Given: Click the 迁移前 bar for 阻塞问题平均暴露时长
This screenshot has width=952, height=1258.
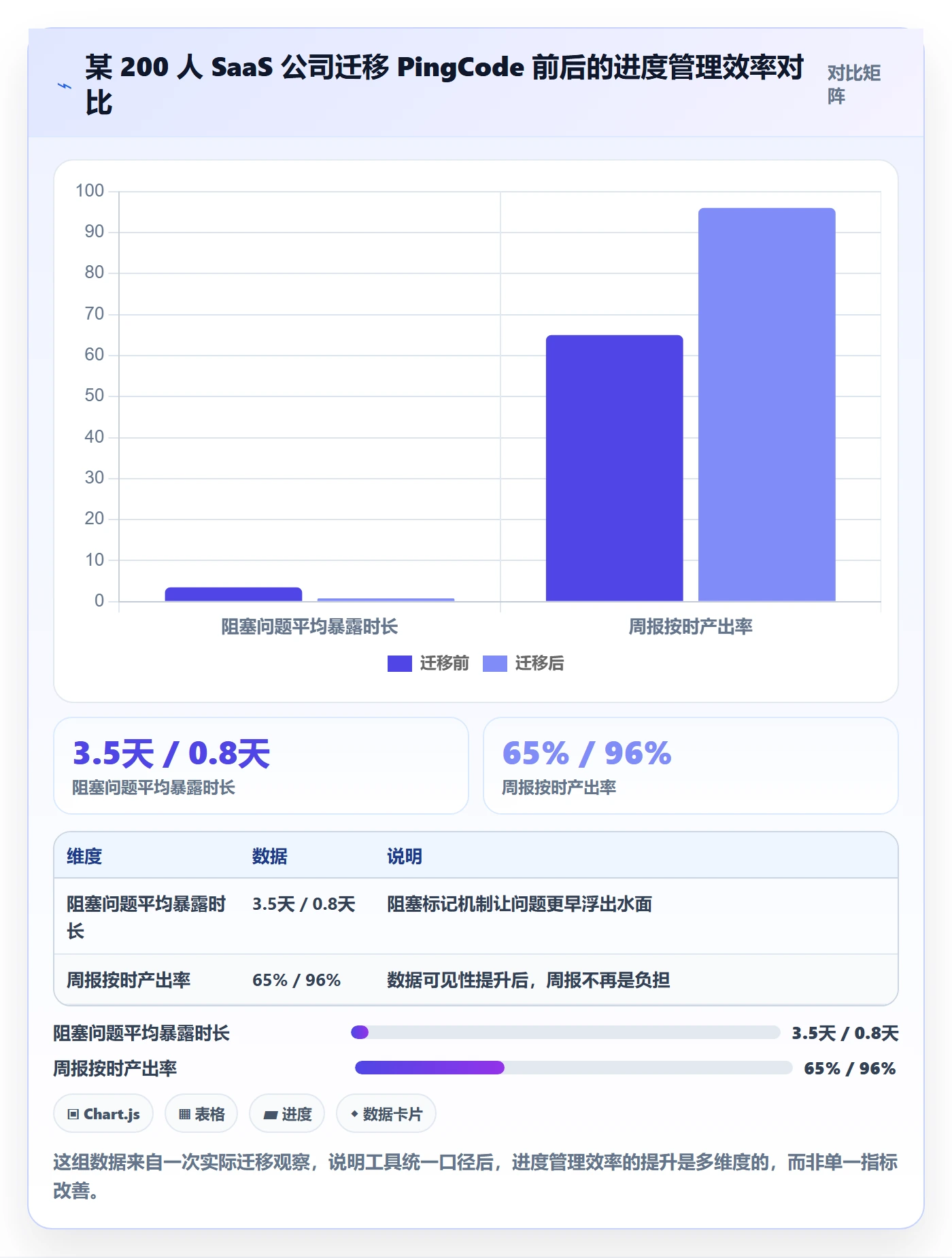Looking at the screenshot, I should tap(233, 594).
